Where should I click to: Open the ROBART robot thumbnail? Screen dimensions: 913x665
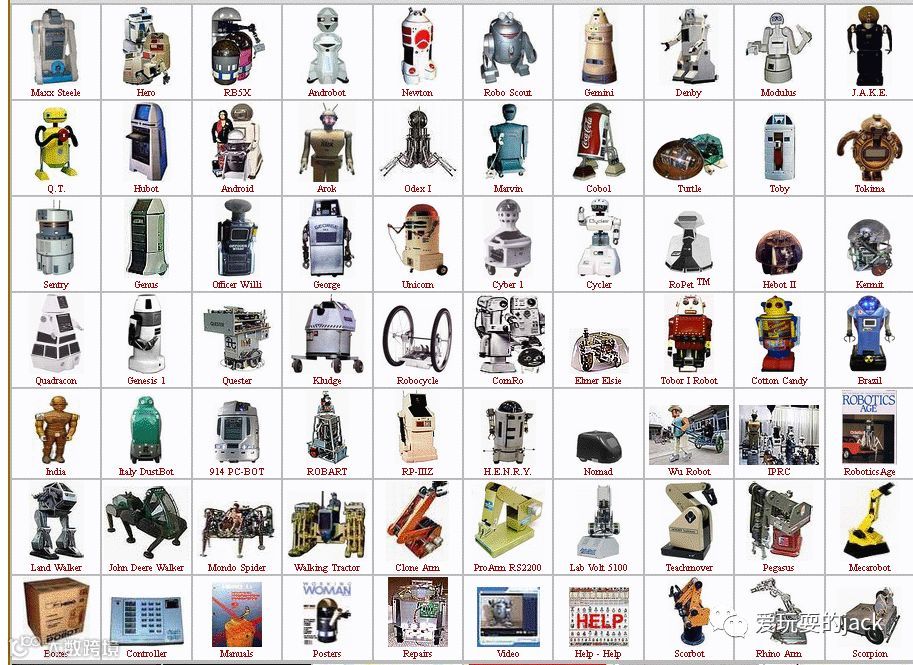(x=327, y=427)
